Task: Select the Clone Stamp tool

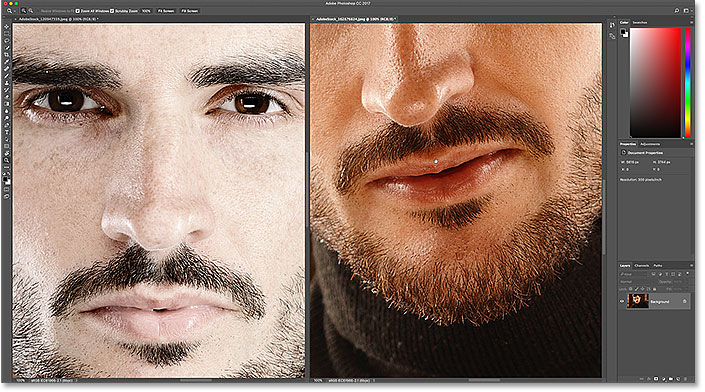Action: pos(6,82)
